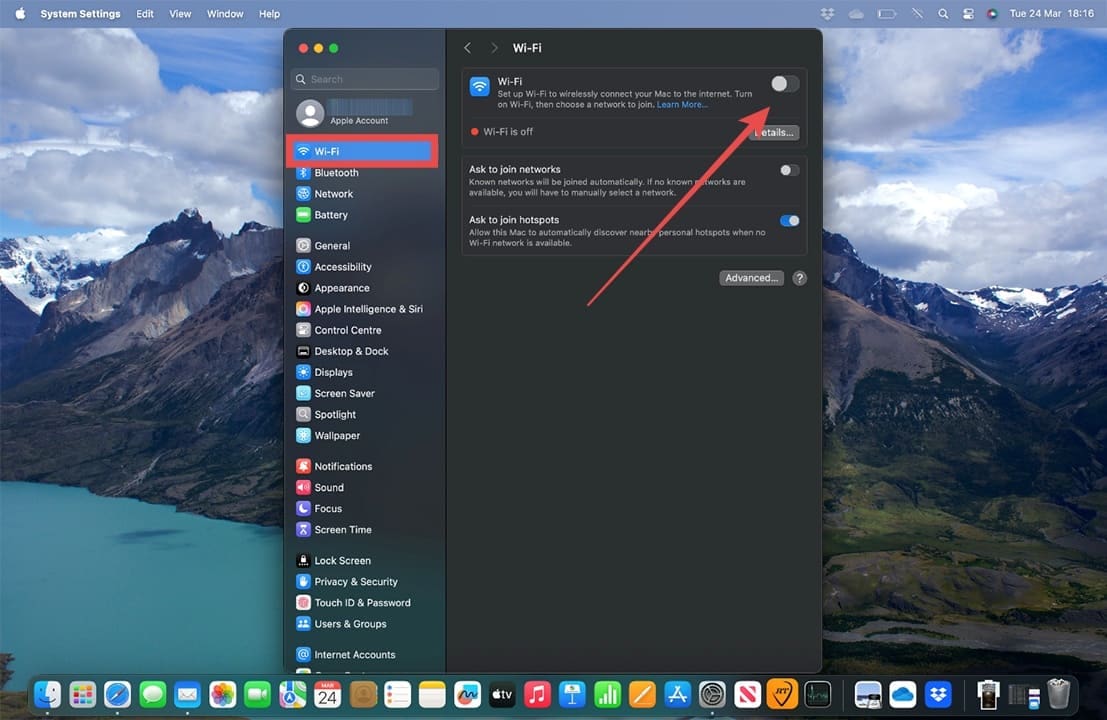
Task: Click the Wi-Fi help question mark button
Action: coord(799,278)
